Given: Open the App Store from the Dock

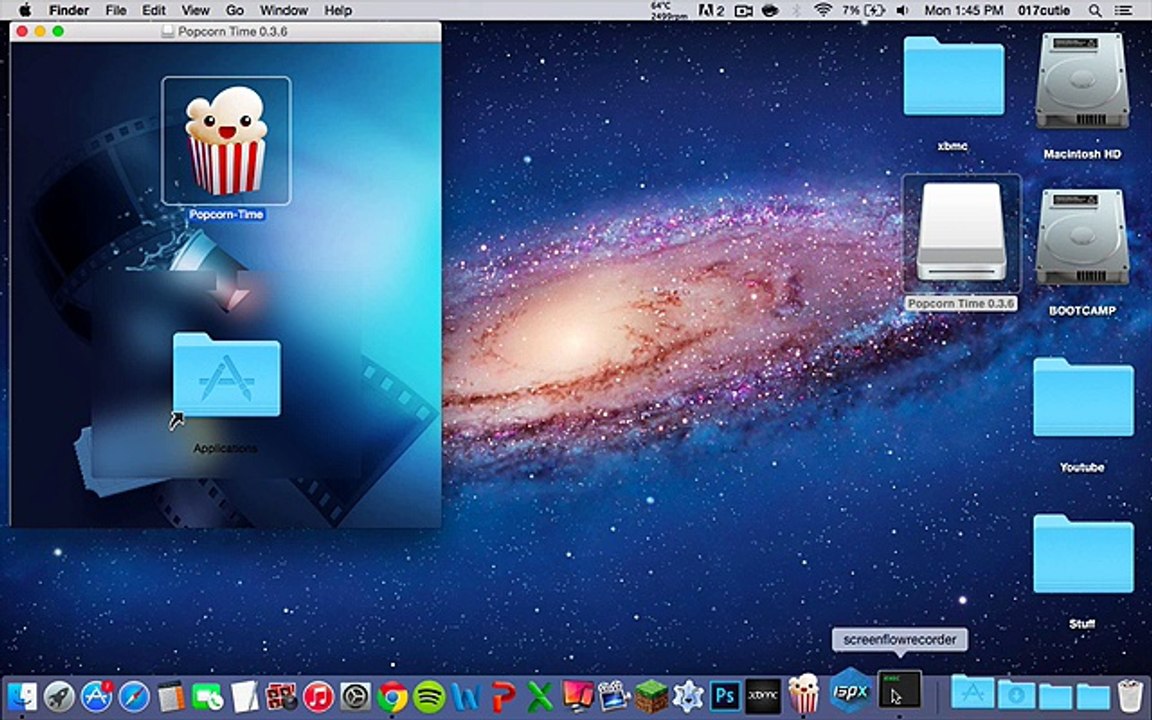Looking at the screenshot, I should (x=96, y=696).
